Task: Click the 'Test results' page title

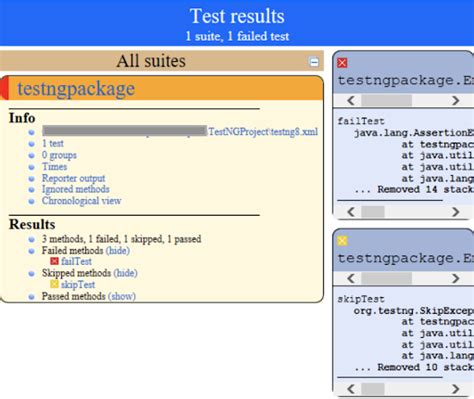Action: point(237,16)
